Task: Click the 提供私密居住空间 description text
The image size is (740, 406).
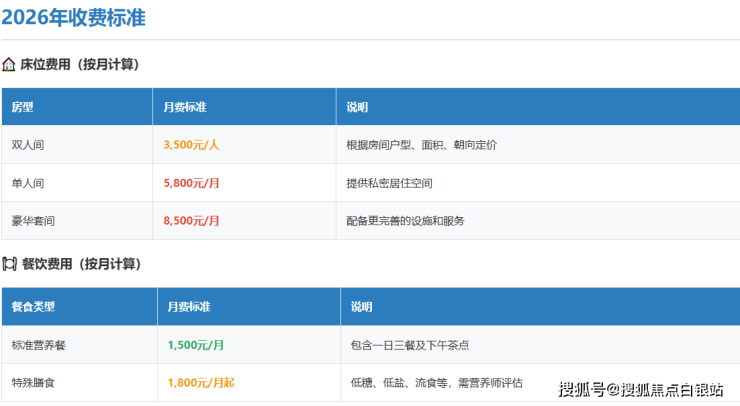Action: click(389, 183)
